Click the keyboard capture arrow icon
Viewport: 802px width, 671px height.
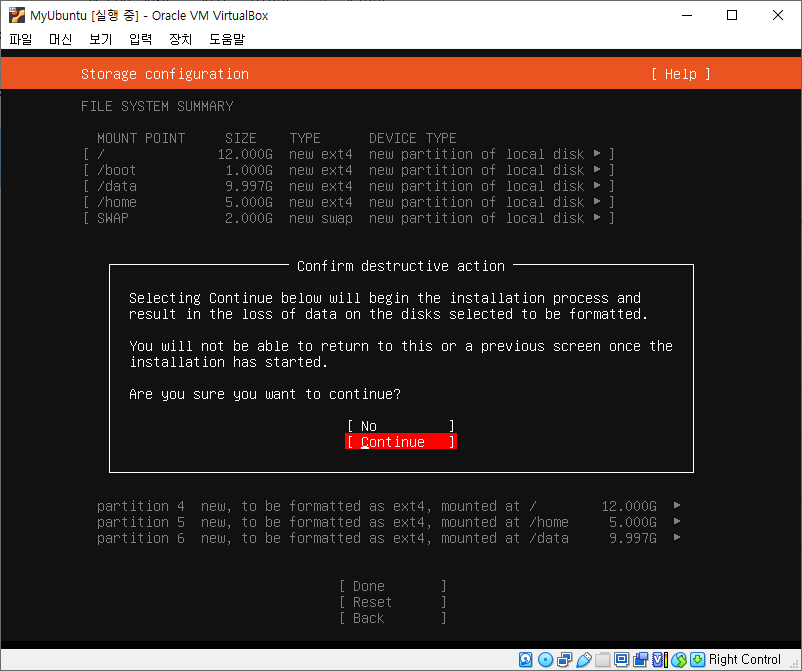(697, 660)
